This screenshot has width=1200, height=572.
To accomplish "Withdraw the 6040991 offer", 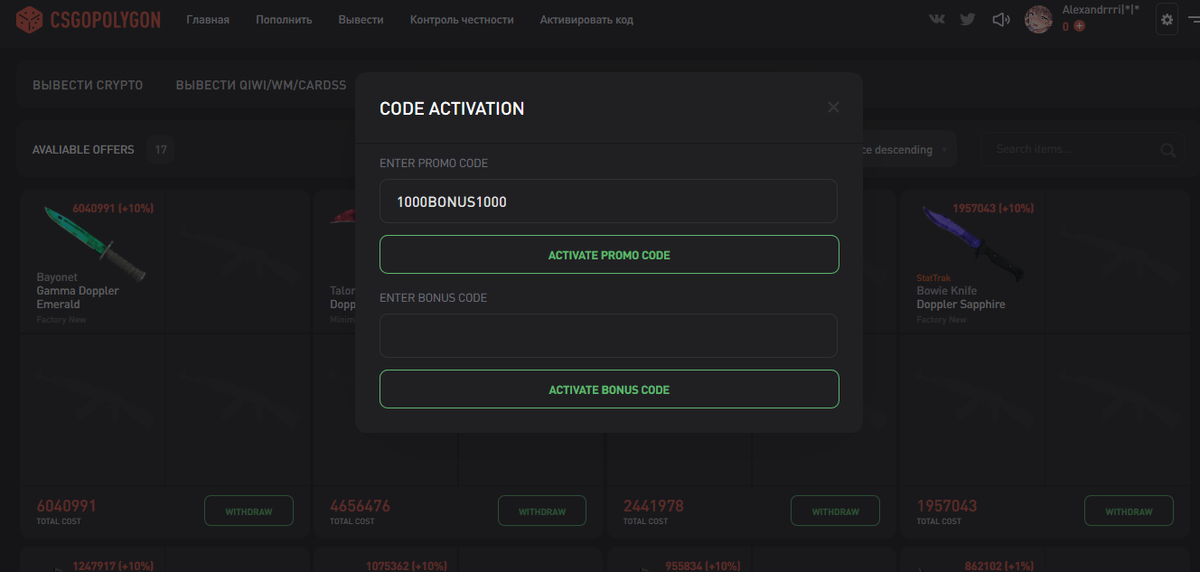I will tap(249, 511).
